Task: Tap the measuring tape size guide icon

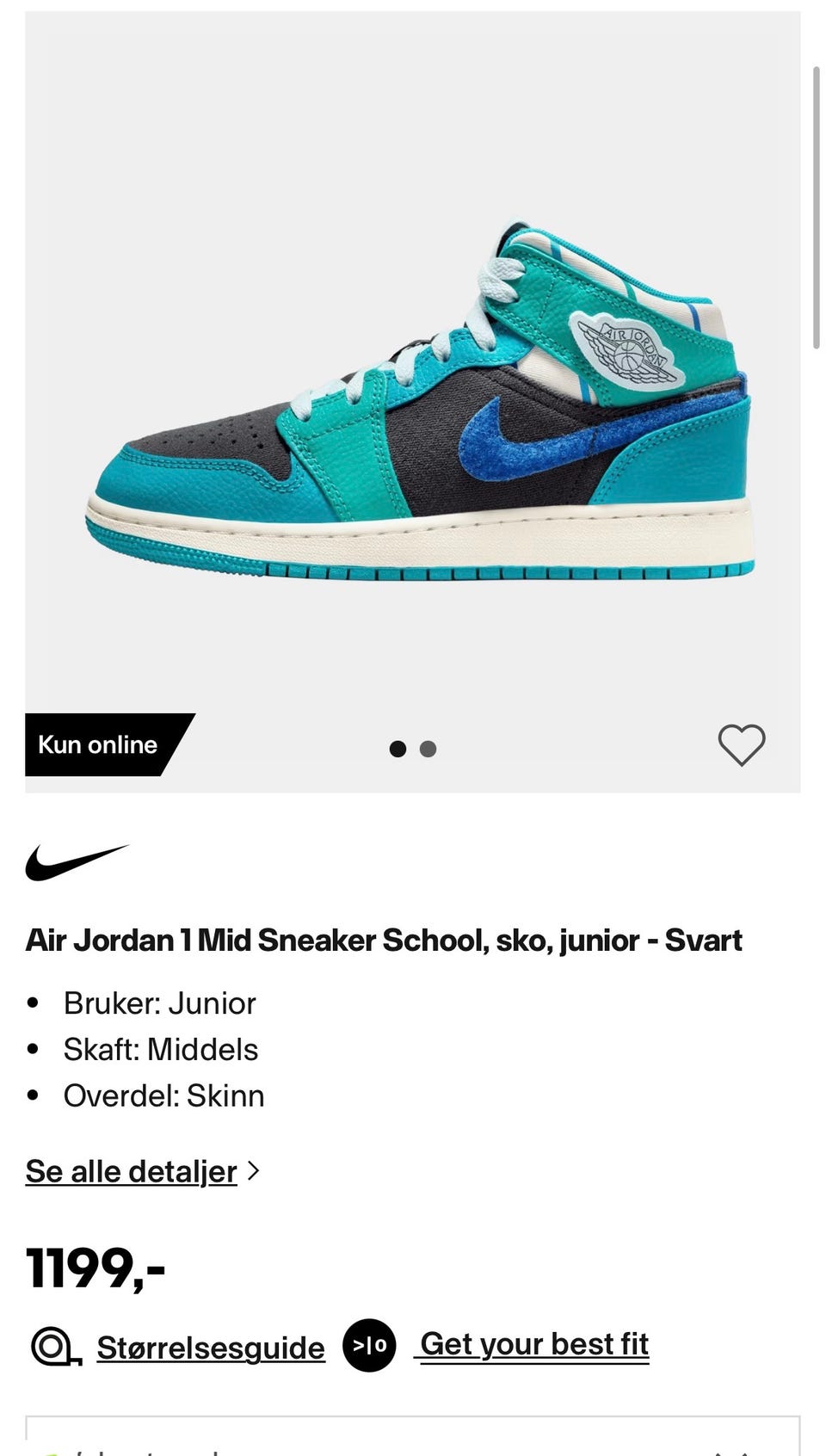Action: tap(56, 1347)
